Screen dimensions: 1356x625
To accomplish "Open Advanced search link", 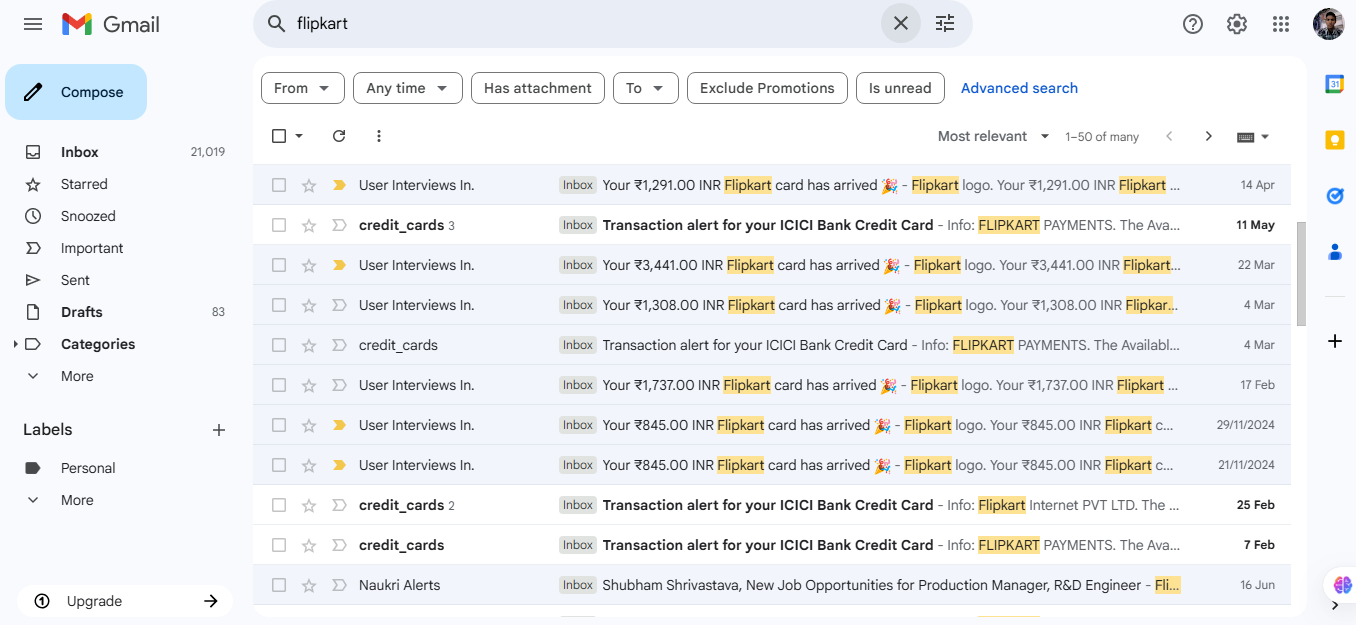I will (x=1019, y=88).
